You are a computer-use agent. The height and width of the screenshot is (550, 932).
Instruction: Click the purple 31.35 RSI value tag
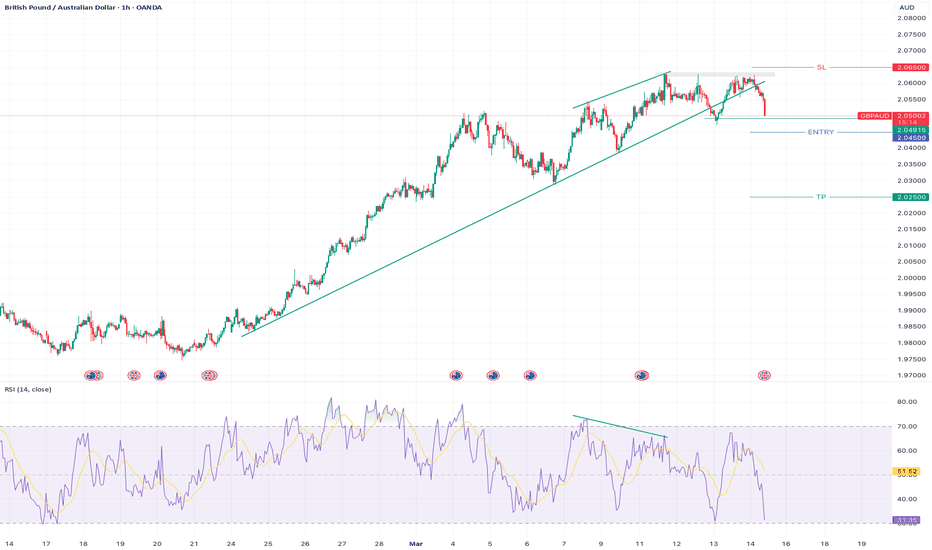tap(907, 520)
